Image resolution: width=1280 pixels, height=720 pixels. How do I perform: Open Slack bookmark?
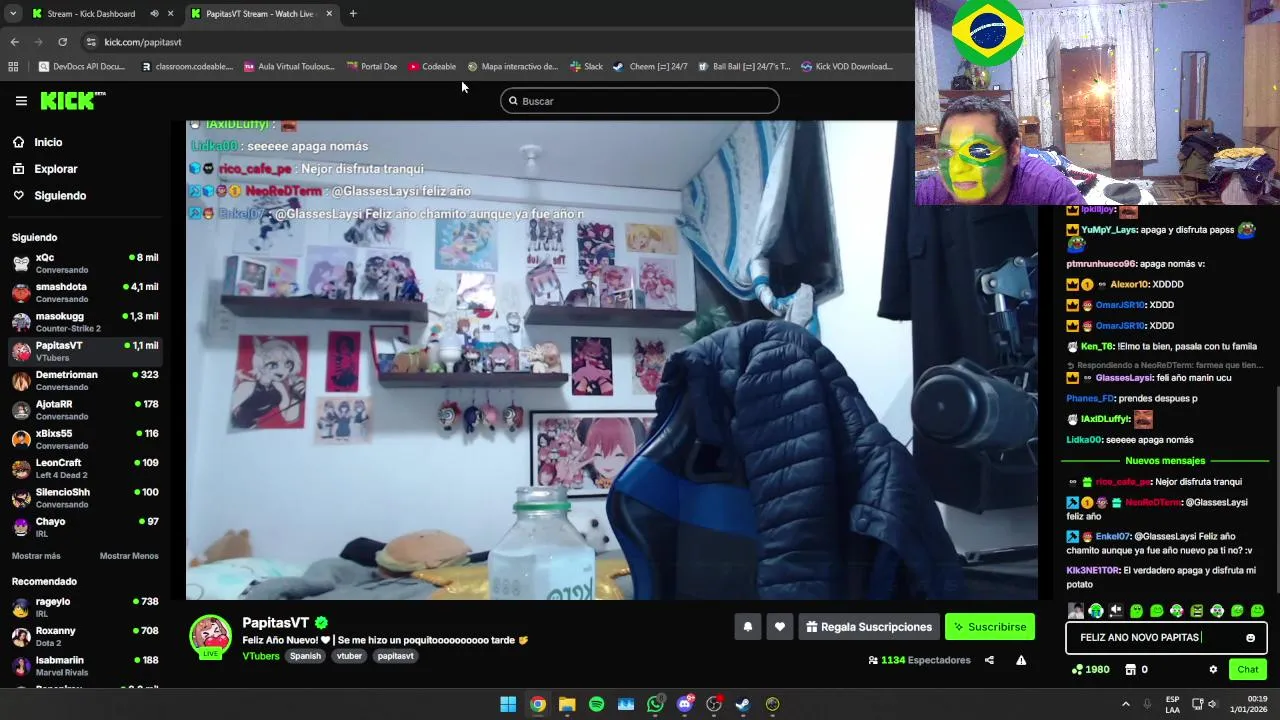[587, 67]
